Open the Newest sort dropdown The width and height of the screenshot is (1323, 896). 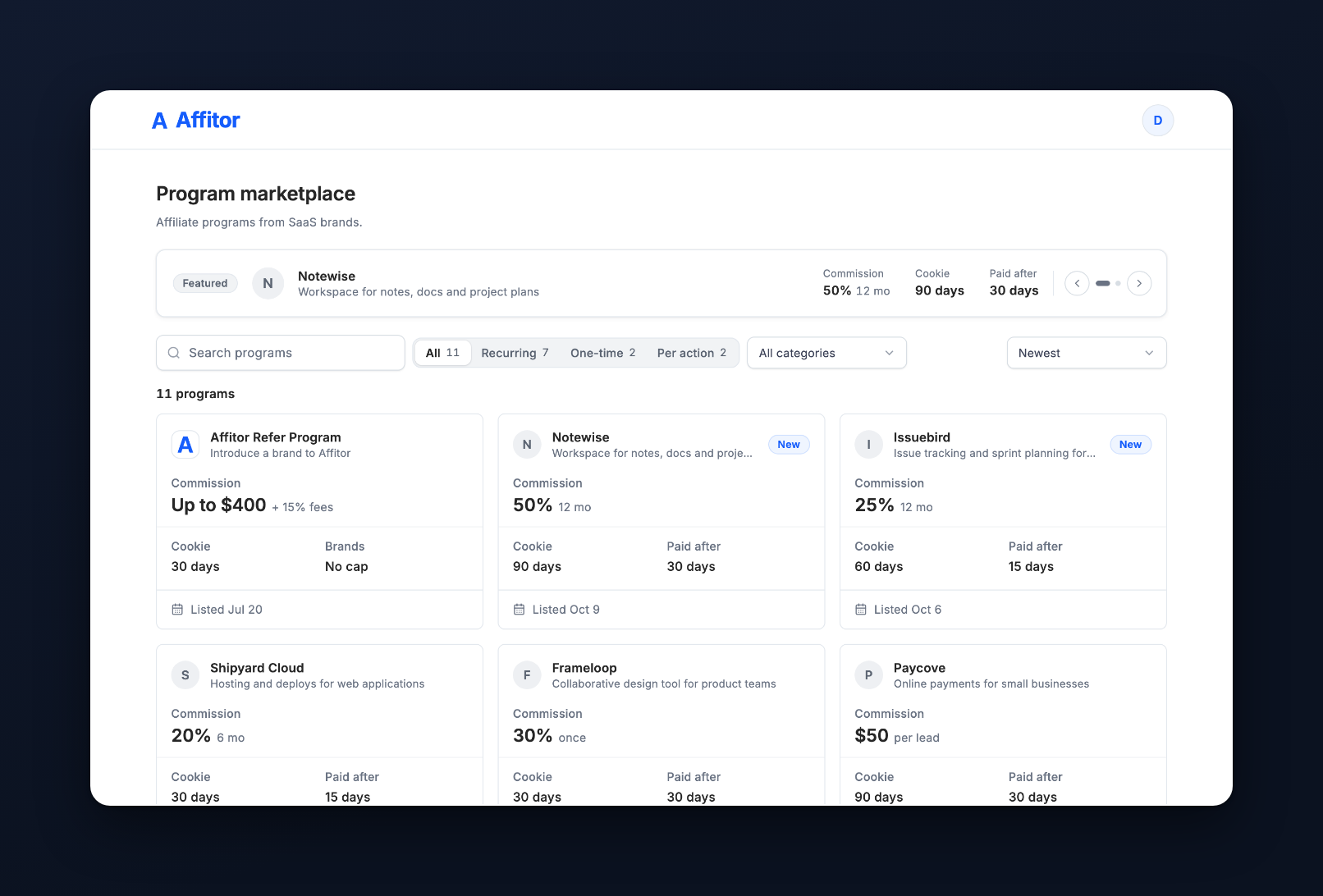pos(1087,353)
